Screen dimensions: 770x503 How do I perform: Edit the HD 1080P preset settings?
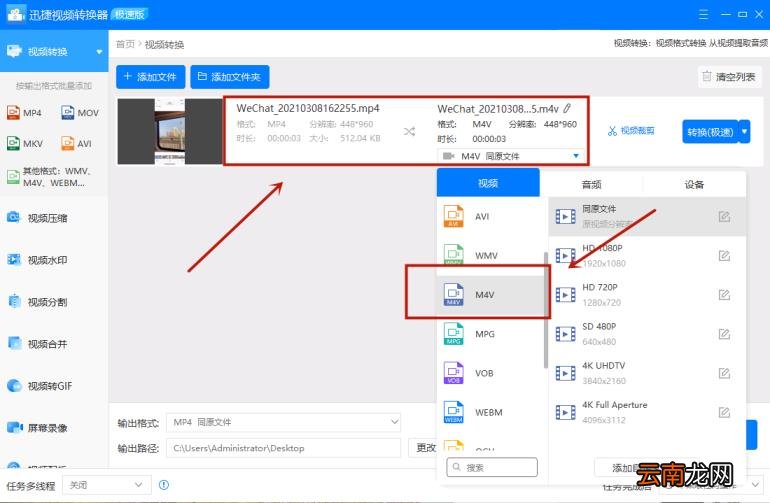click(724, 255)
